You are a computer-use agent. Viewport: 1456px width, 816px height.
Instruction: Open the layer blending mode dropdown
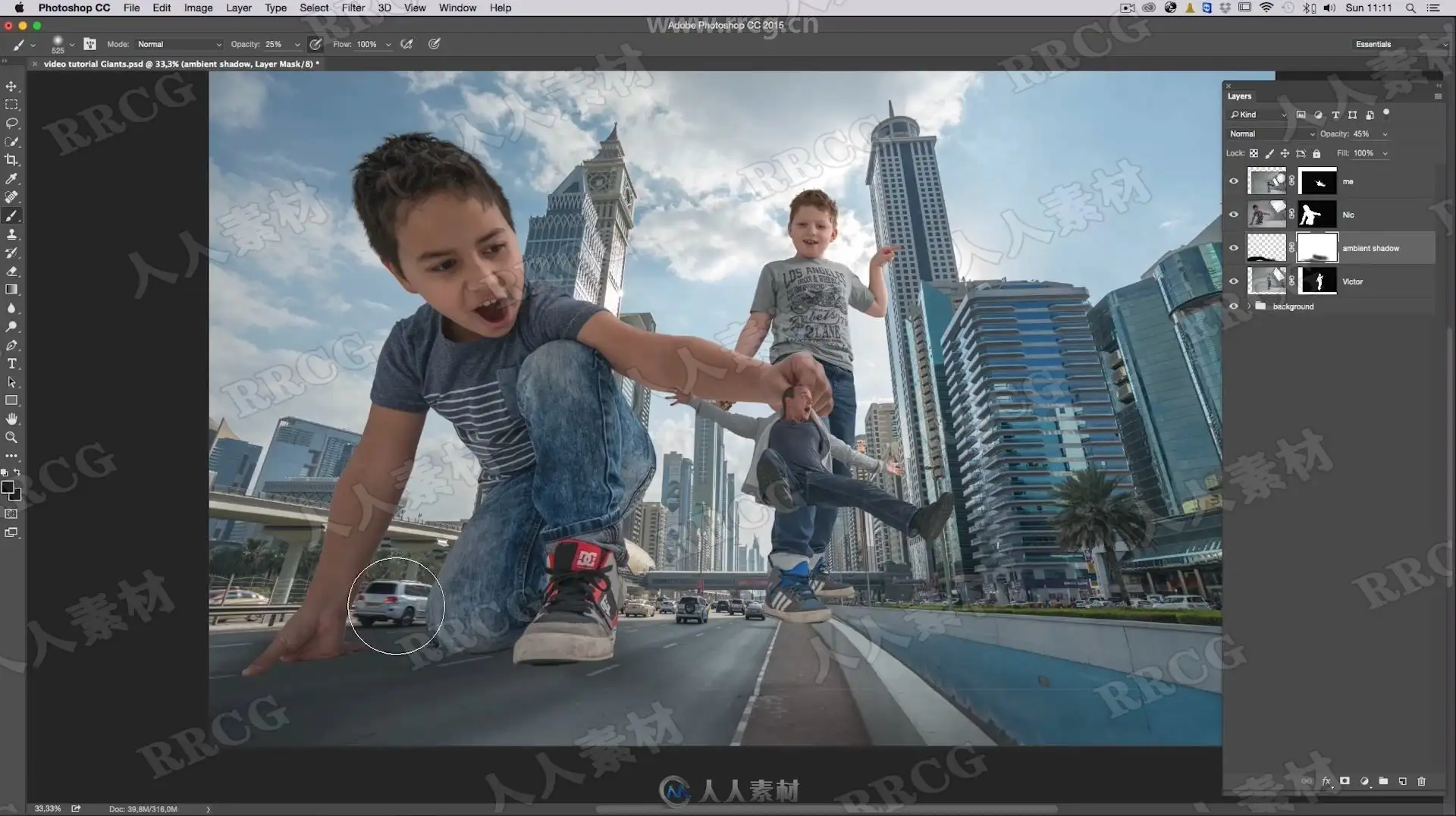(x=1272, y=133)
